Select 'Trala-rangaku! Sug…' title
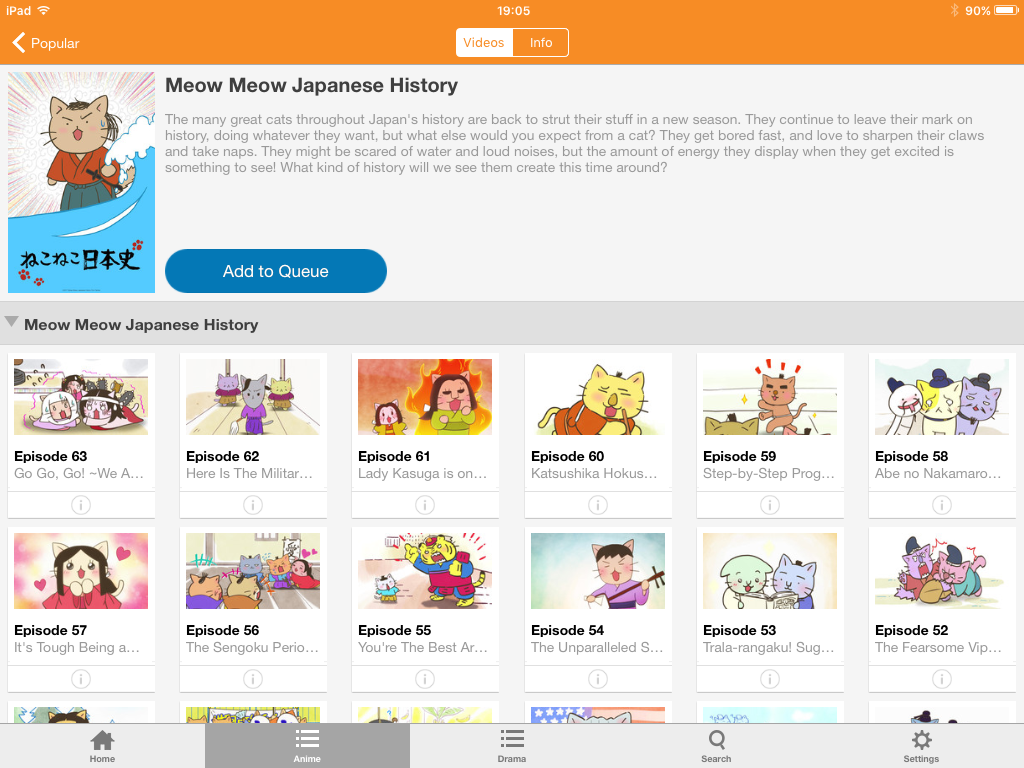 (x=769, y=648)
